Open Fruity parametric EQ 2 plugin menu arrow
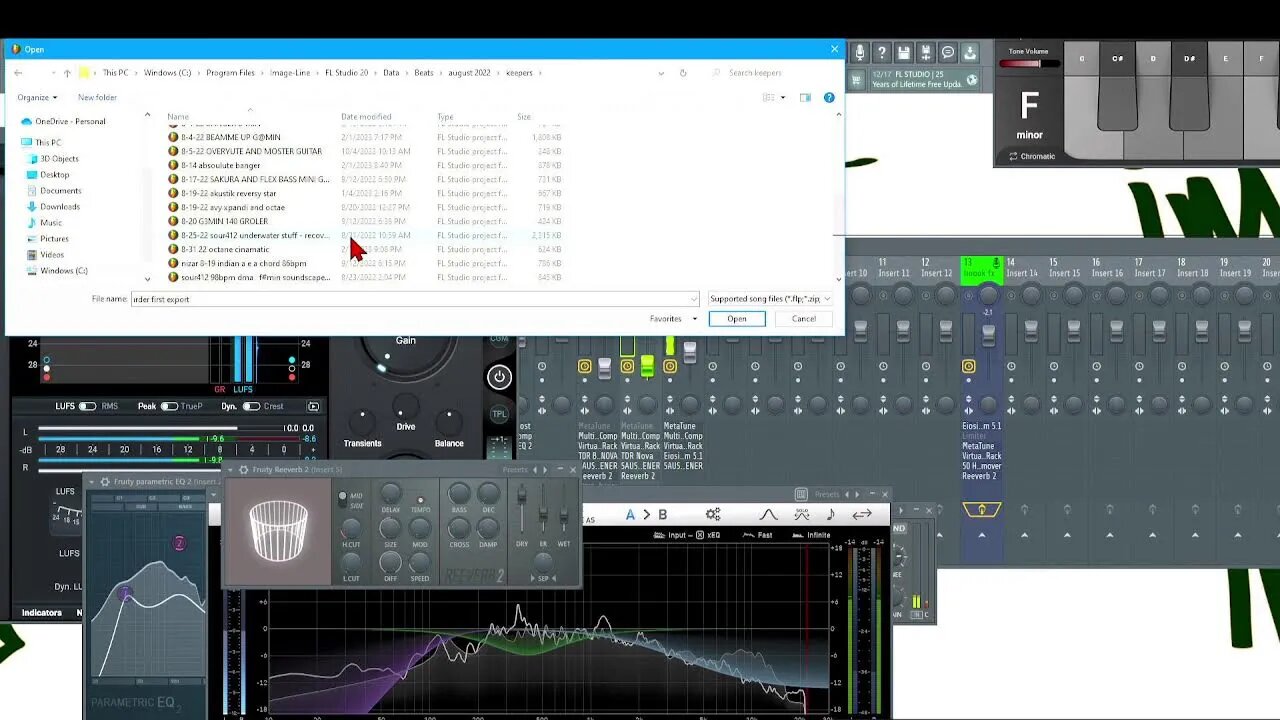Viewport: 1280px width, 720px height. (91, 482)
